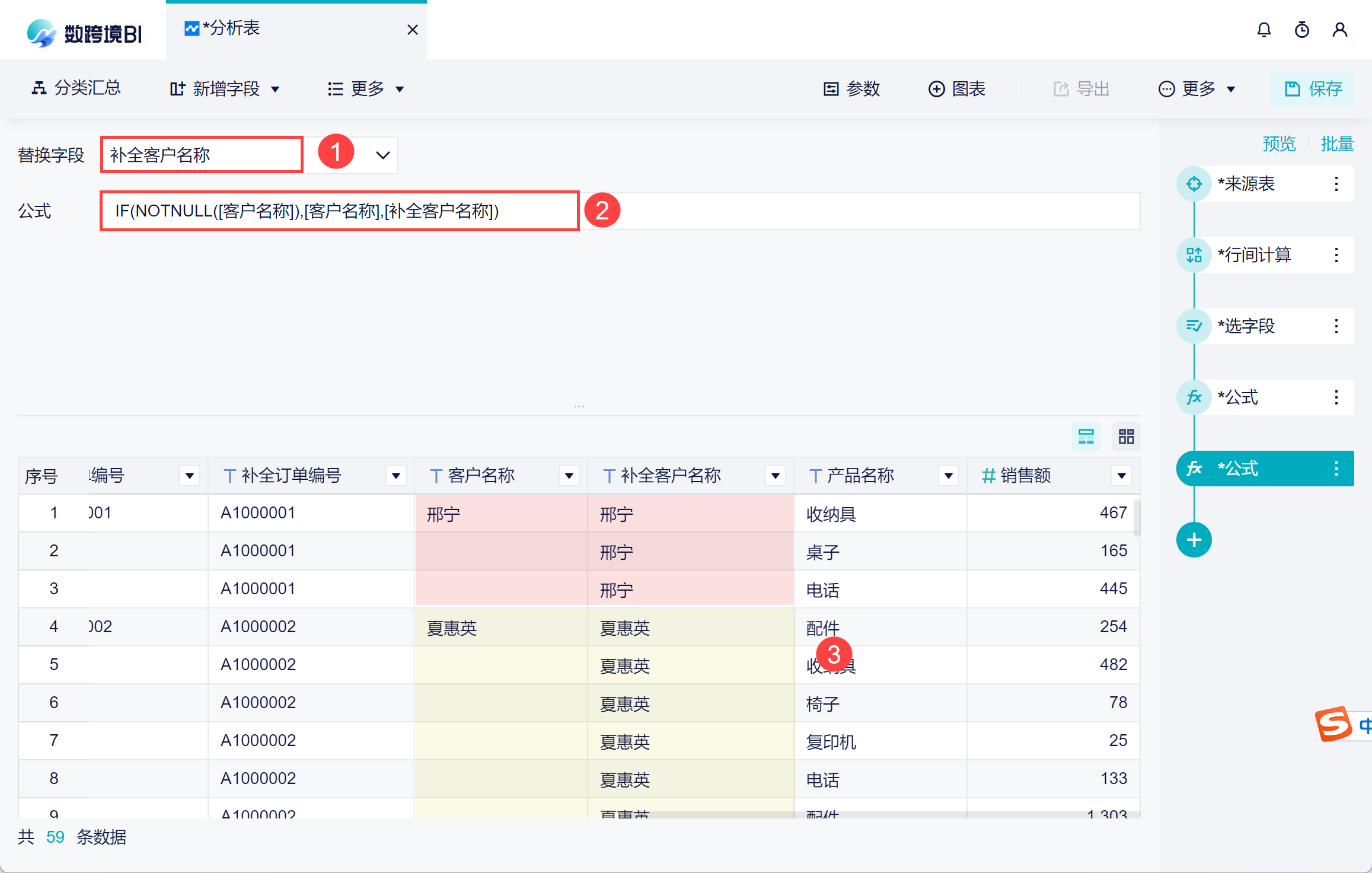The image size is (1372, 873).
Task: Open the 新增字段 dropdown
Action: (x=225, y=89)
